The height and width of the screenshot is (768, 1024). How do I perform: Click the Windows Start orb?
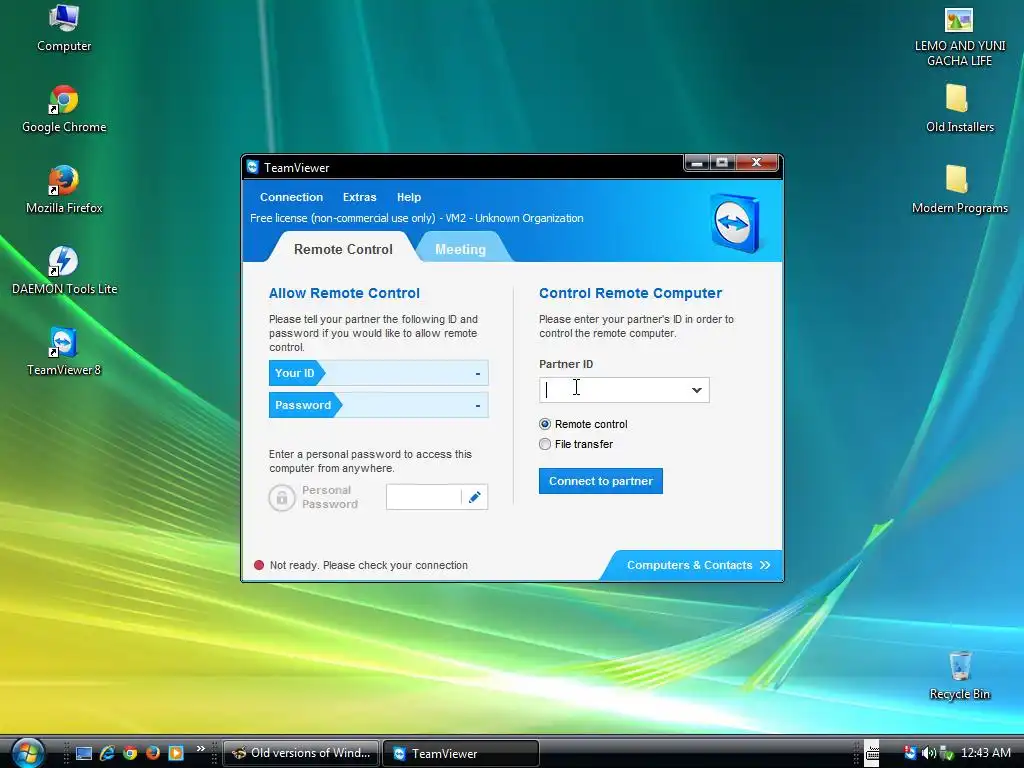tap(27, 752)
